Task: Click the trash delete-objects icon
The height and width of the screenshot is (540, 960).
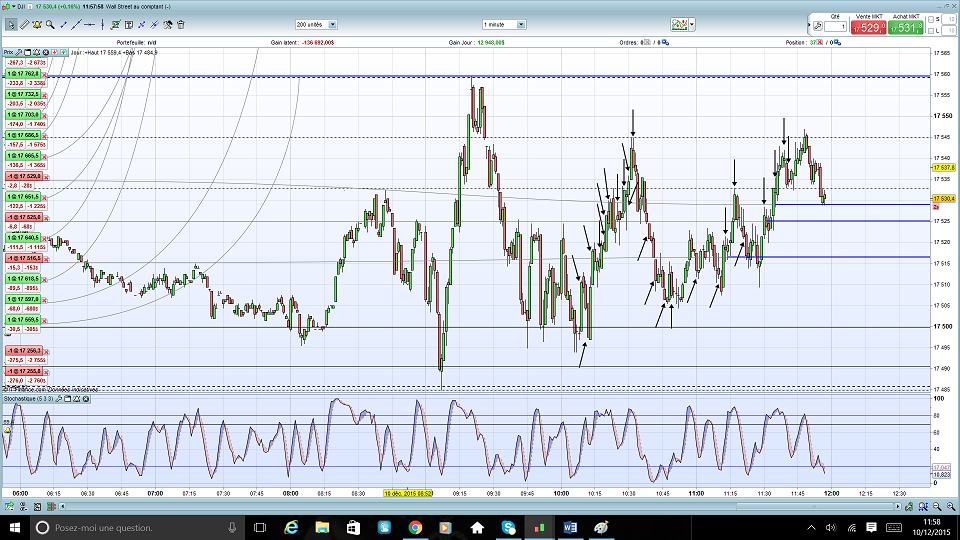Action: tap(181, 24)
